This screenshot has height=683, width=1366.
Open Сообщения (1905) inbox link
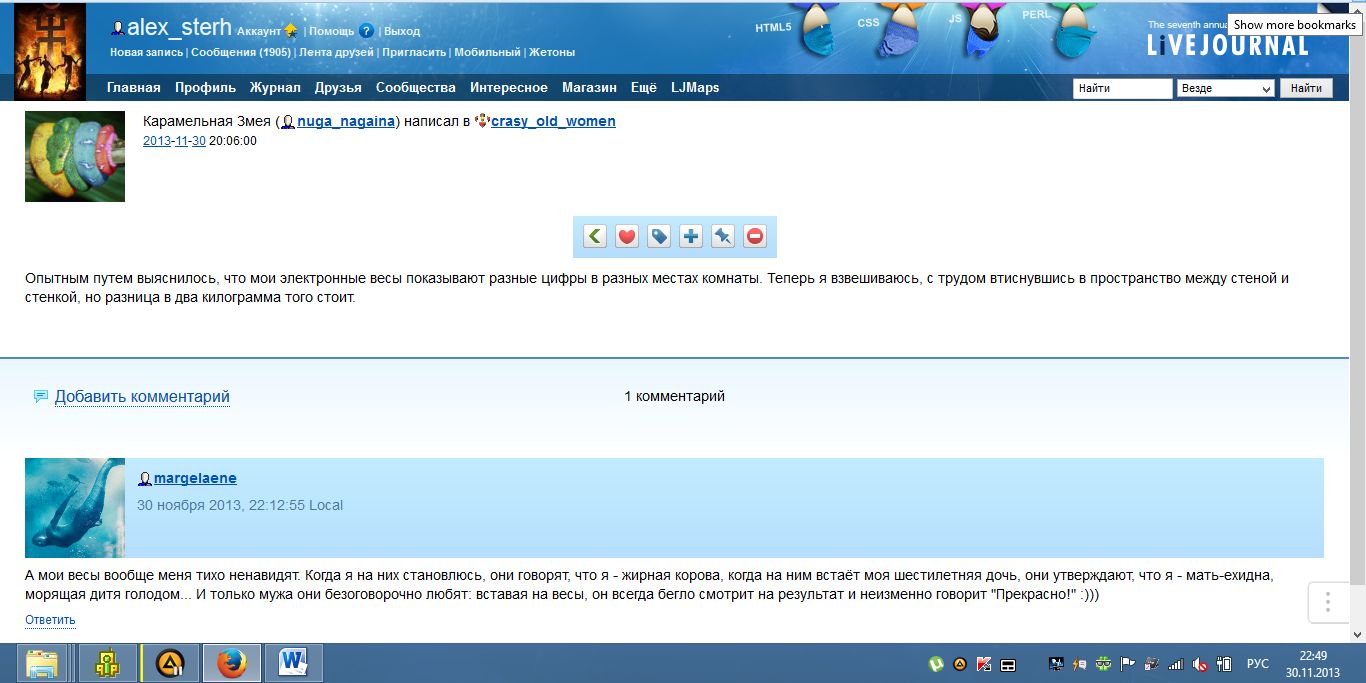pos(240,52)
